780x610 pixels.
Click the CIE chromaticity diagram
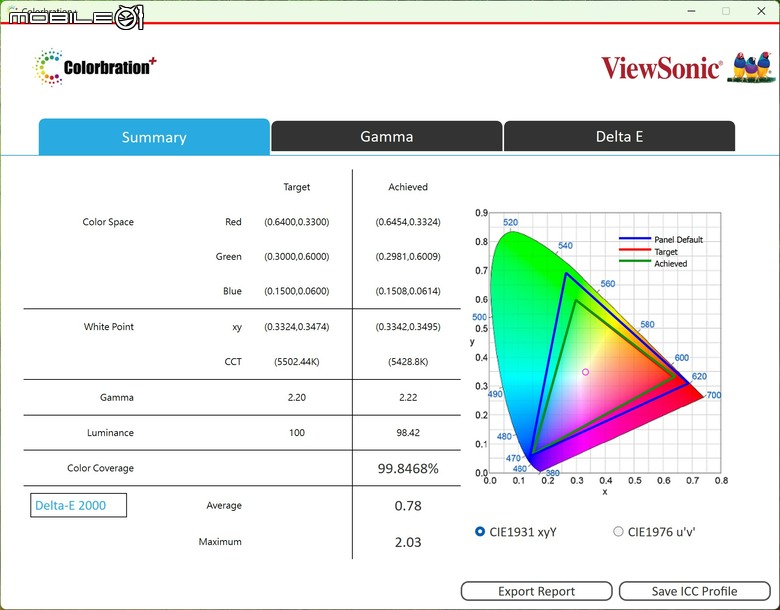pyautogui.click(x=605, y=342)
